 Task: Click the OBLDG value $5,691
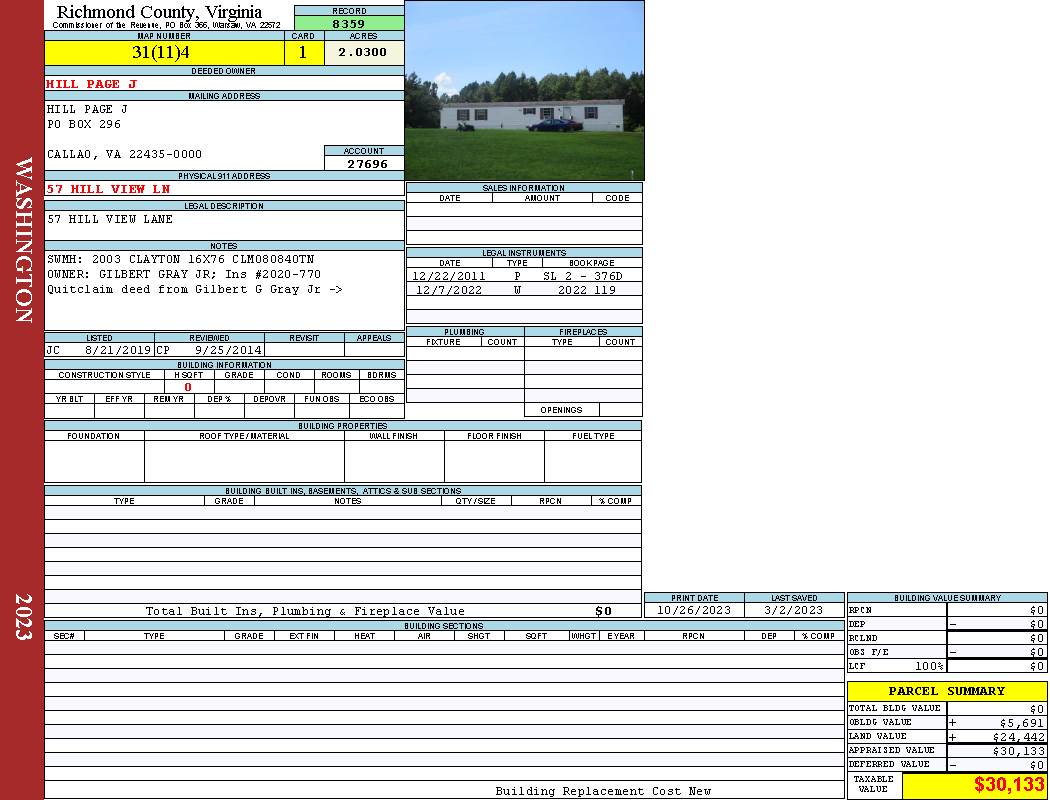click(1021, 722)
